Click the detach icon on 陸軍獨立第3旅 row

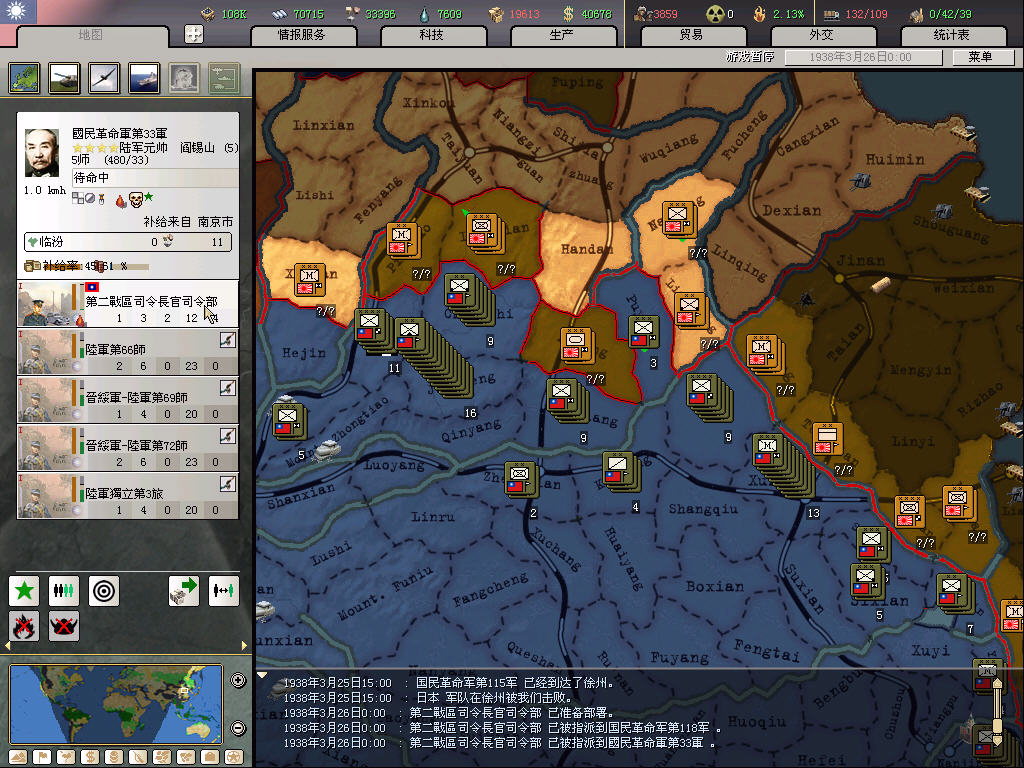pos(227,484)
